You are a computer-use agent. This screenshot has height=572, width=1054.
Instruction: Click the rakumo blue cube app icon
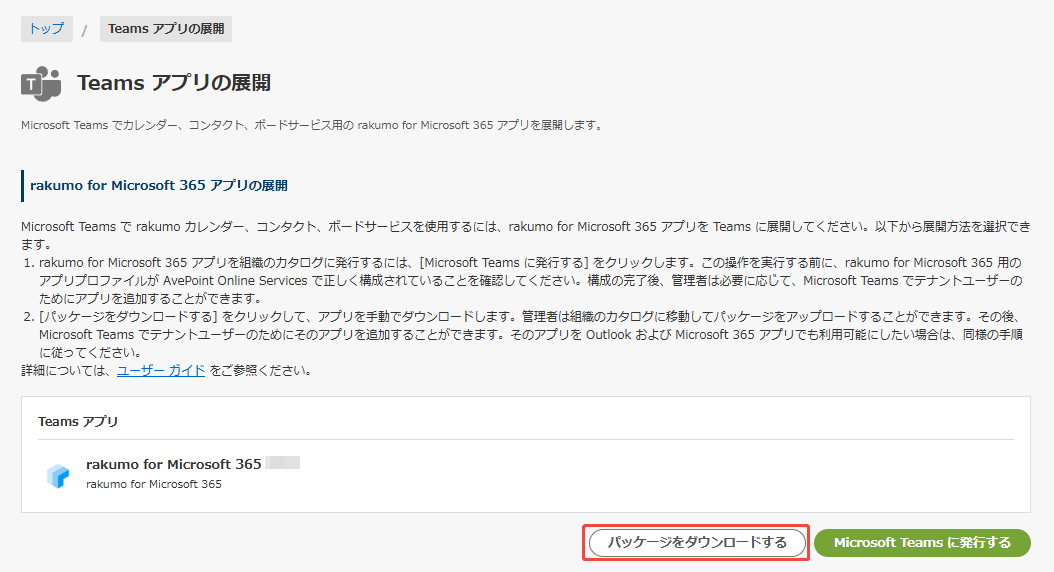tap(58, 475)
